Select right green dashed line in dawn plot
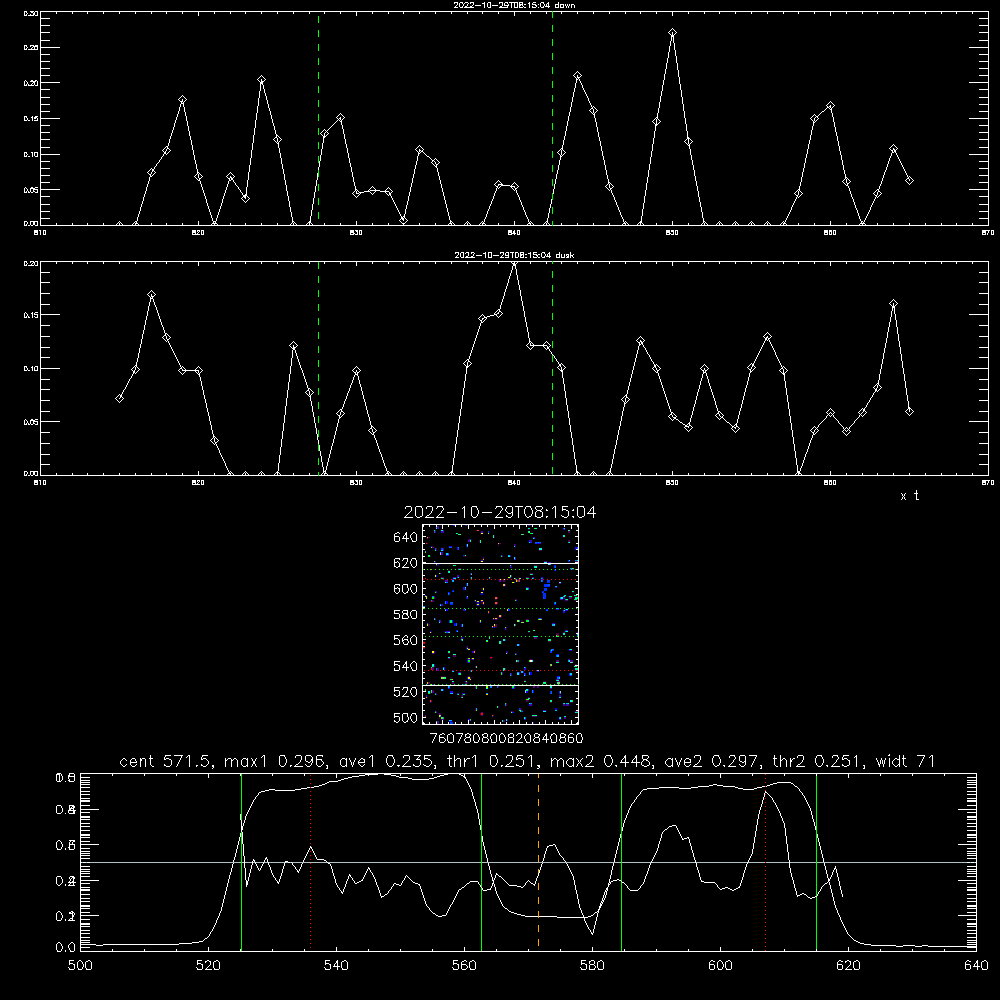 point(552,118)
